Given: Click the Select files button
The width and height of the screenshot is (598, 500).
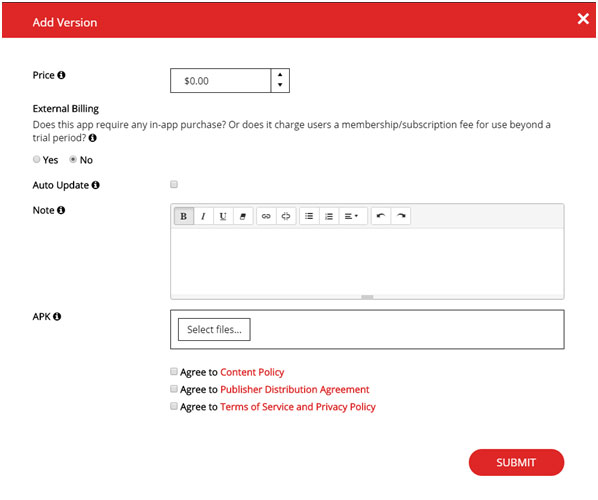Looking at the screenshot, I should pyautogui.click(x=214, y=330).
